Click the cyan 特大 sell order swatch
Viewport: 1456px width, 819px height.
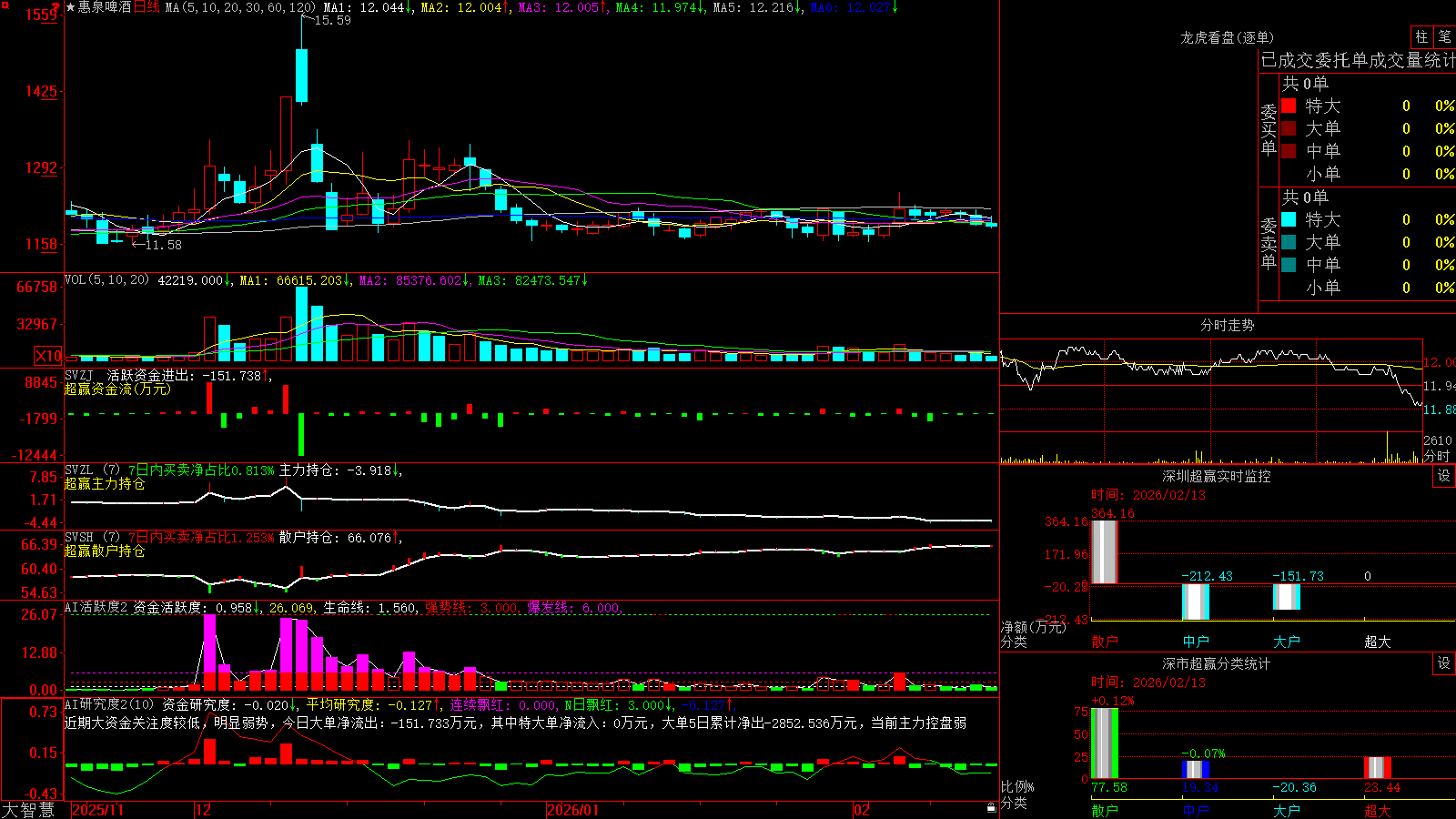(x=1289, y=219)
